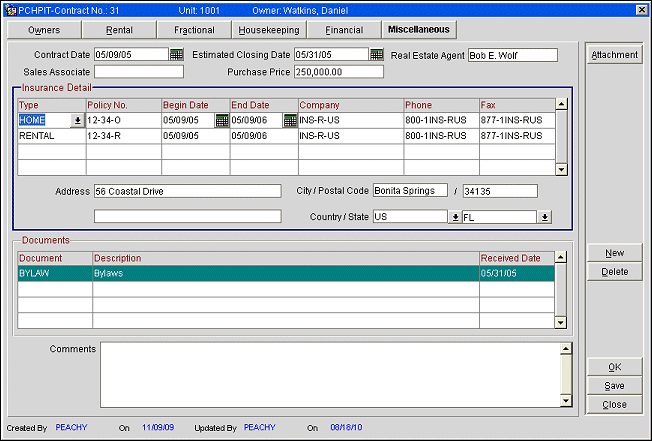Switch to the Financial tab

point(344,30)
